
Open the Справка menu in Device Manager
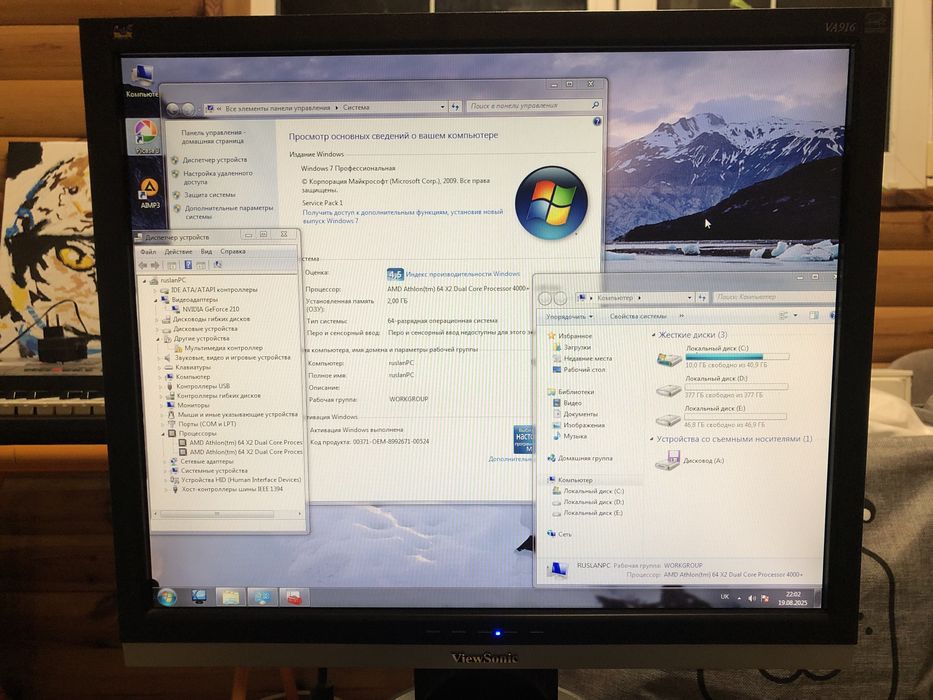click(x=233, y=252)
